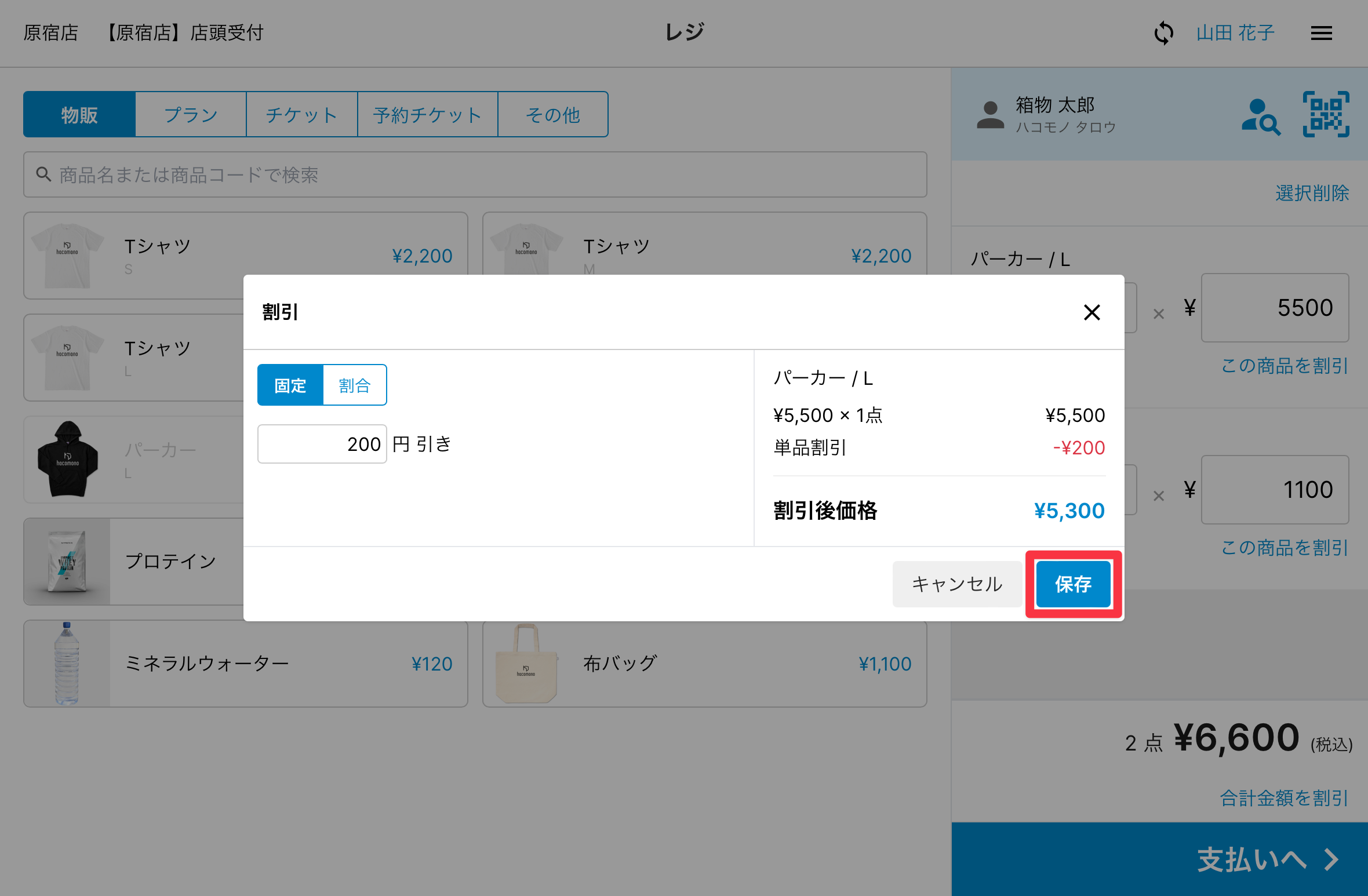The width and height of the screenshot is (1368, 896).
Task: Click the ミネラルウォーター bottle thumbnail
Action: click(x=67, y=664)
